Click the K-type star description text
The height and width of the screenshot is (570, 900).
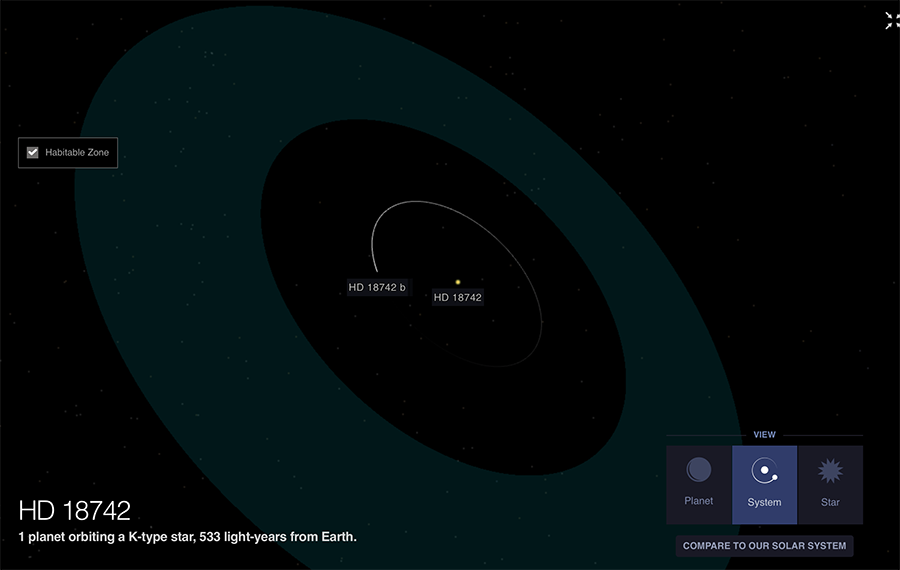(187, 537)
